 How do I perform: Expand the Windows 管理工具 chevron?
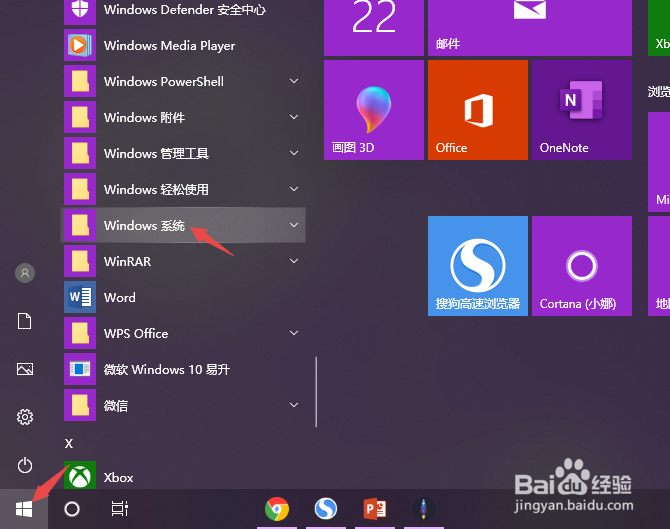[x=294, y=153]
